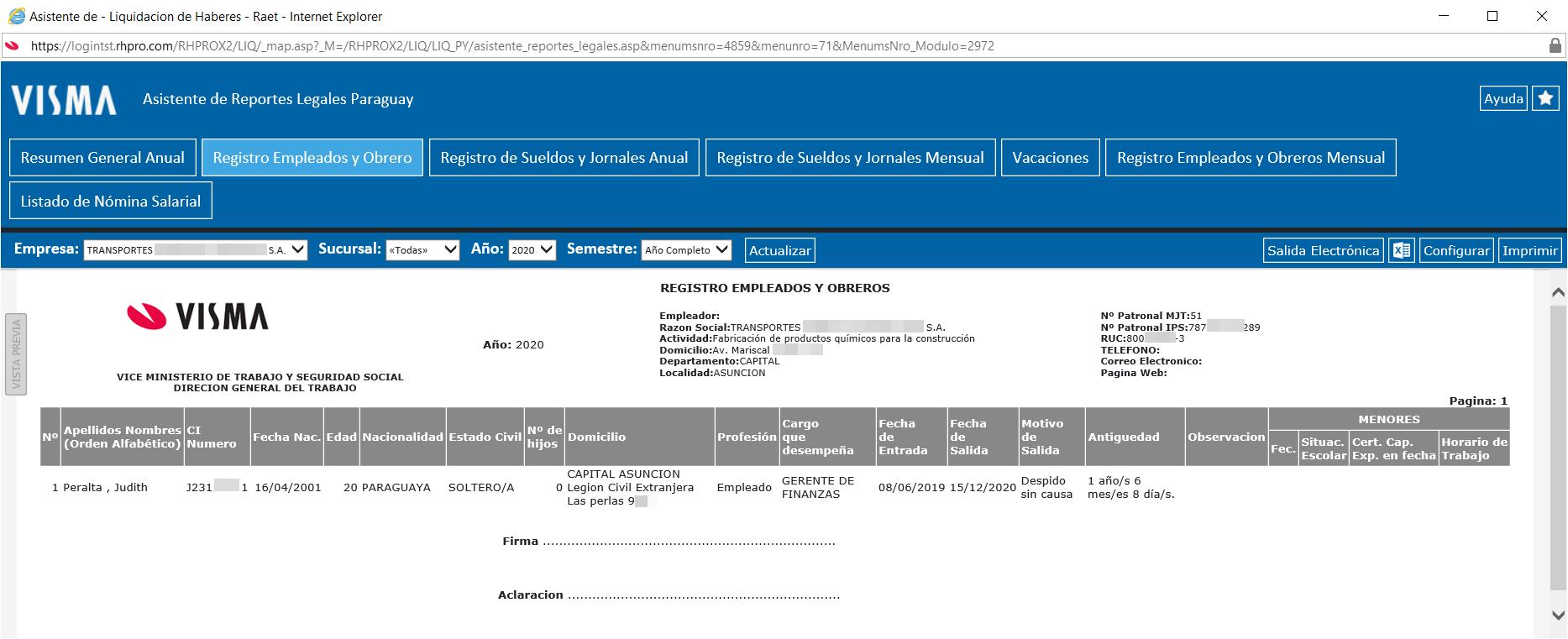Click 'Despido sin causa' cell
Screen dimensions: 1568x639
[x=1046, y=487]
